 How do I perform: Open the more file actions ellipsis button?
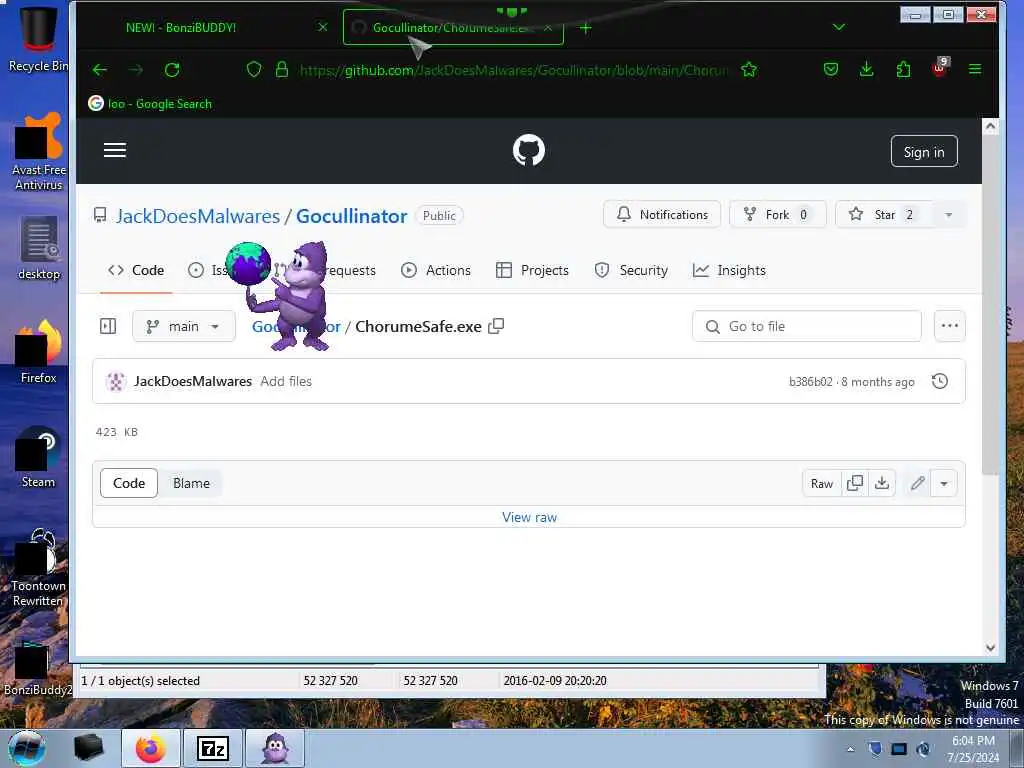click(950, 326)
